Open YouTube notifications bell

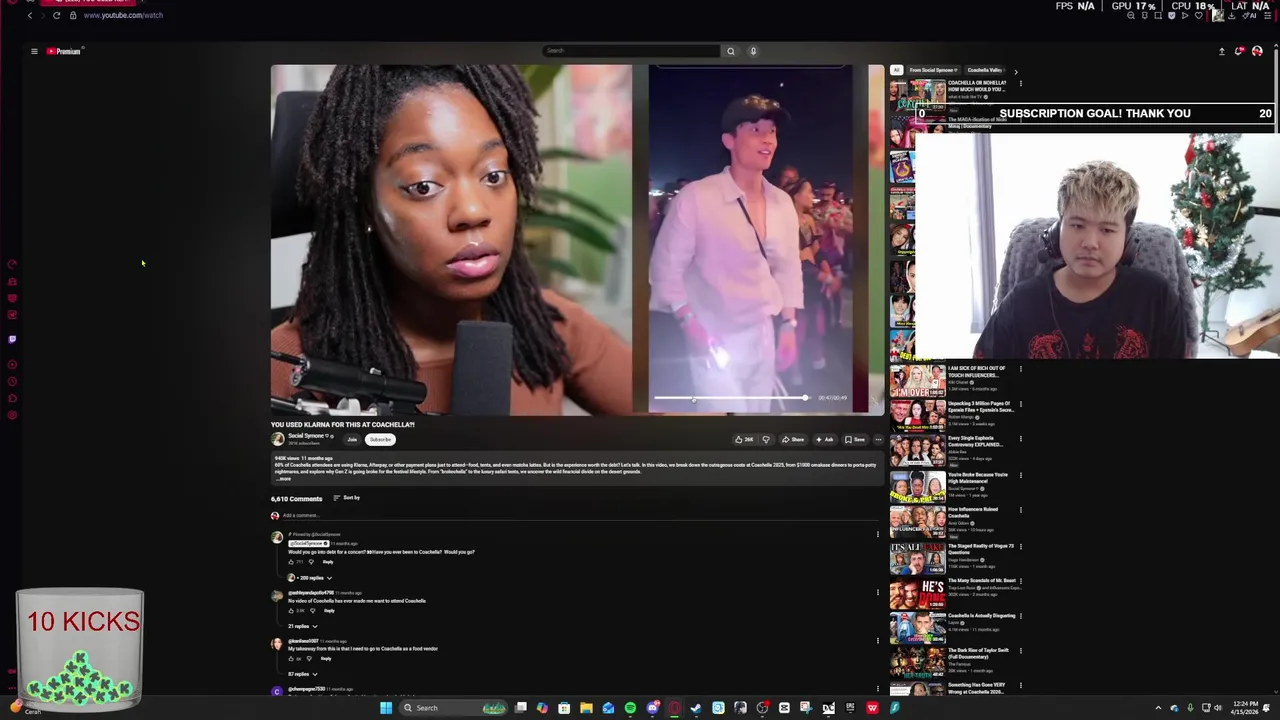click(1239, 51)
